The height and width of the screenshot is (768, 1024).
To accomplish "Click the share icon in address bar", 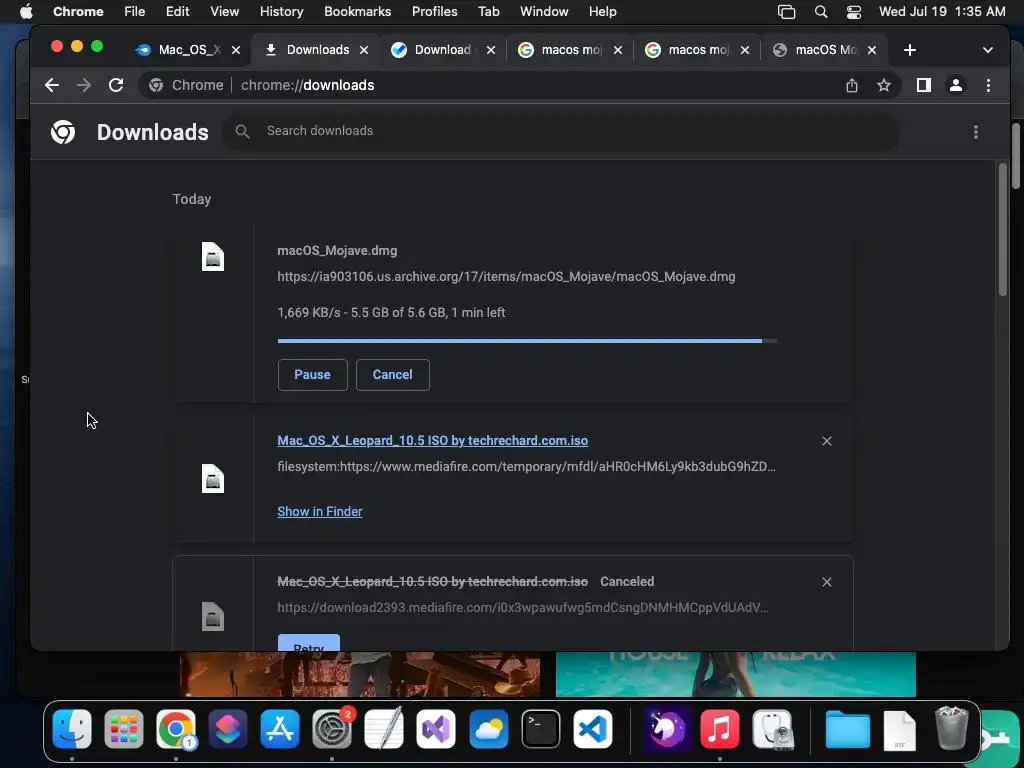I will pyautogui.click(x=852, y=85).
